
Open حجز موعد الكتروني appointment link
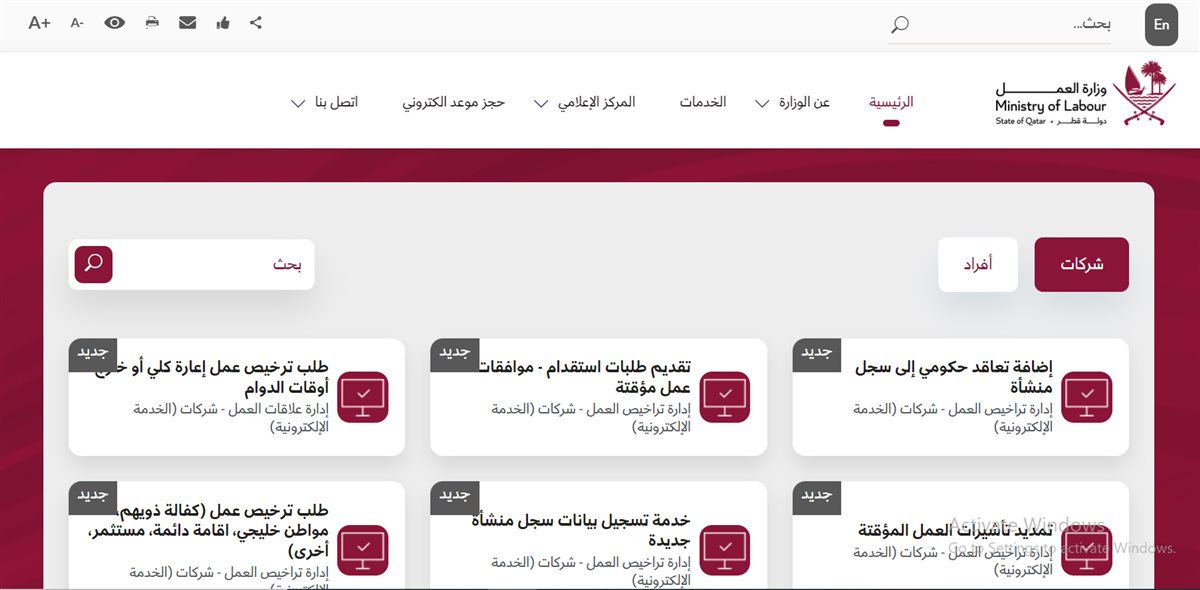[x=454, y=102]
